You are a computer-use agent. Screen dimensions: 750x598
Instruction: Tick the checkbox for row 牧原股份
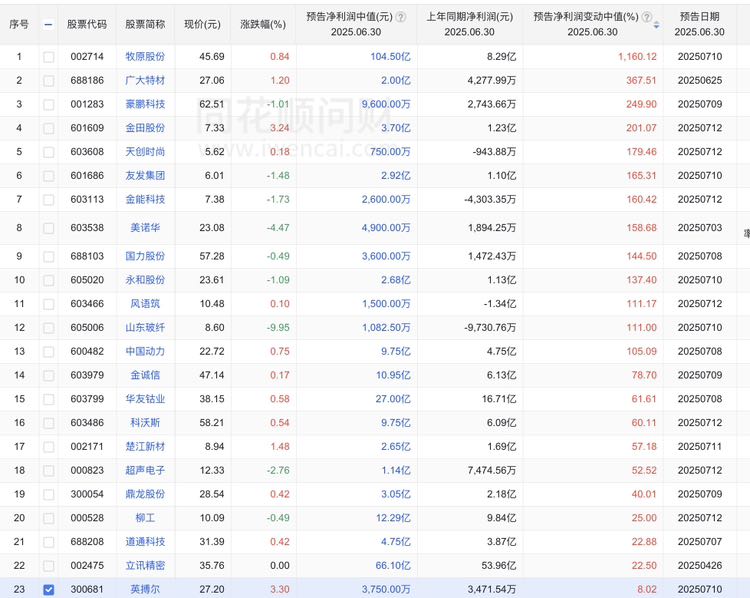[x=48, y=57]
